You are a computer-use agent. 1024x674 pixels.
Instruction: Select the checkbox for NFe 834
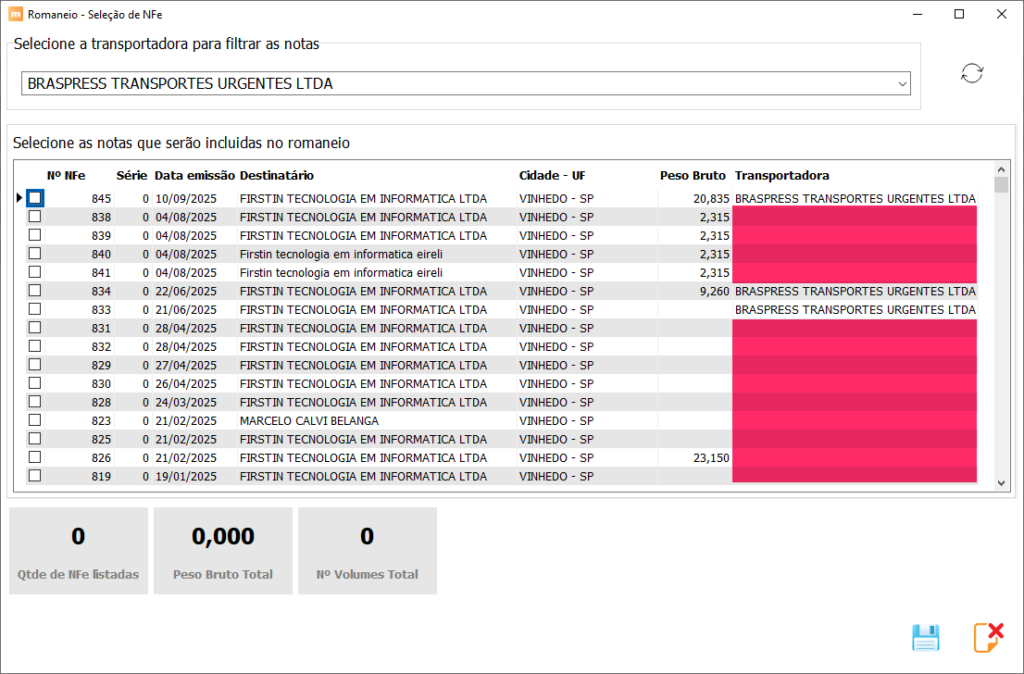tap(35, 291)
